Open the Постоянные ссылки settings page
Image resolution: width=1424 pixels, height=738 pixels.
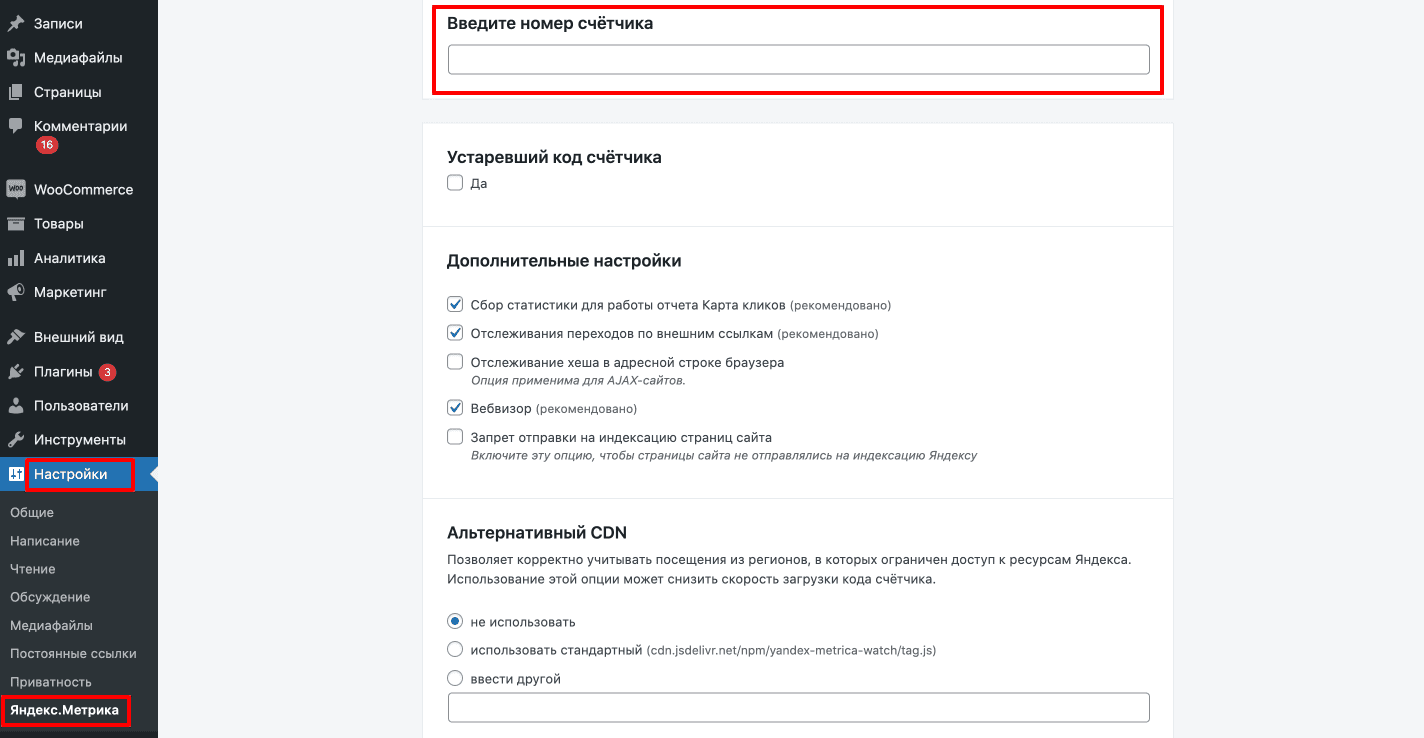[73, 654]
